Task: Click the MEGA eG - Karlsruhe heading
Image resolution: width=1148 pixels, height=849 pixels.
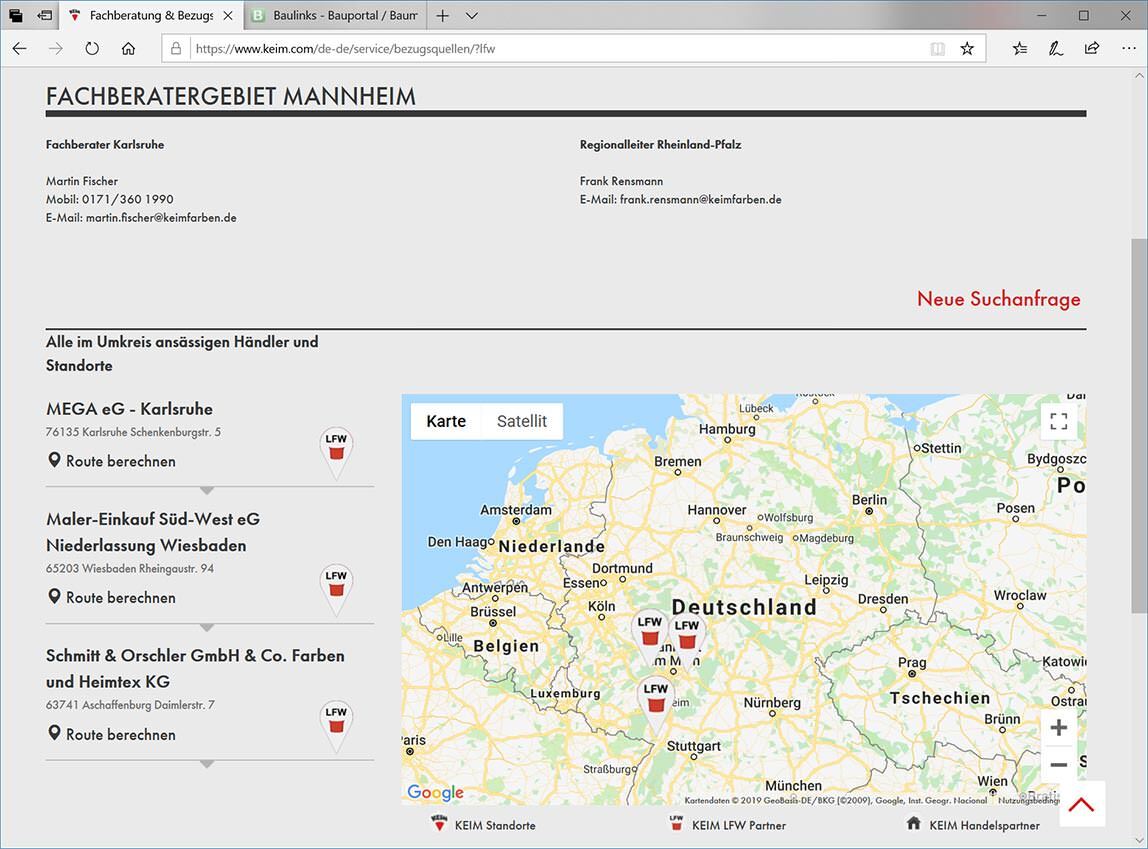Action: 130,409
